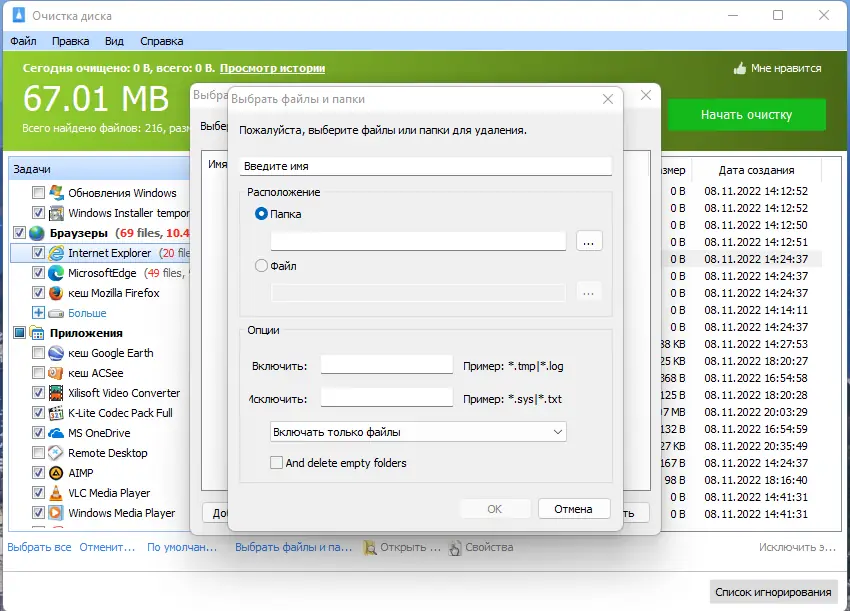Click the 'Список игнорирования' button

pyautogui.click(x=773, y=592)
